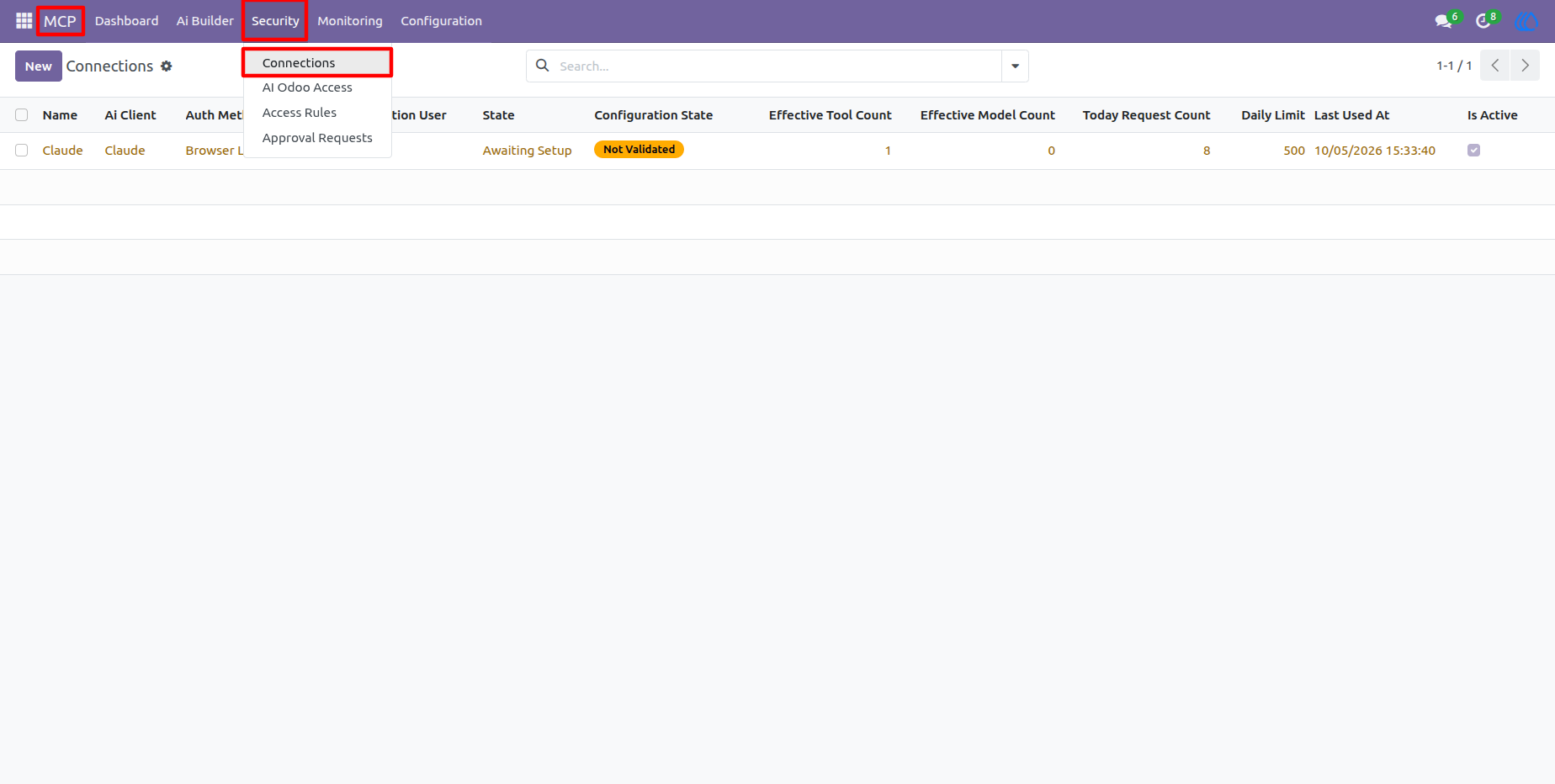The height and width of the screenshot is (784, 1555).
Task: Open the Dashboard menu
Action: point(126,21)
